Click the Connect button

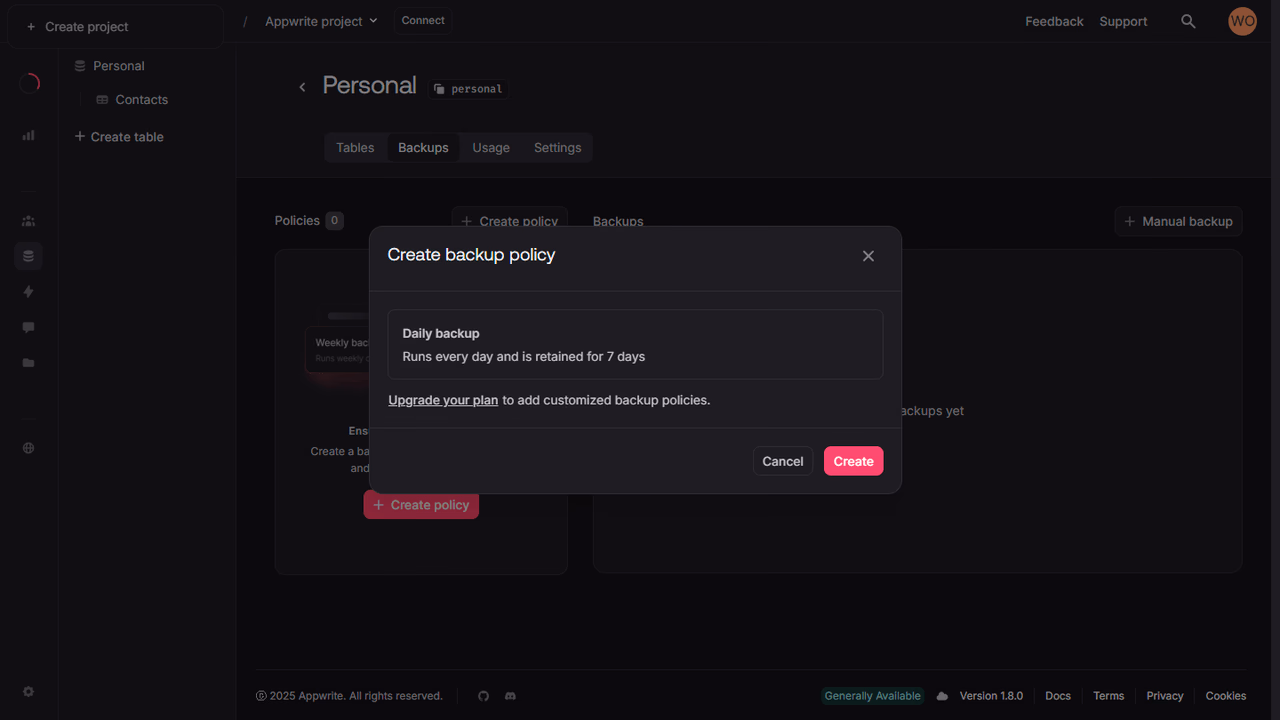coord(423,21)
